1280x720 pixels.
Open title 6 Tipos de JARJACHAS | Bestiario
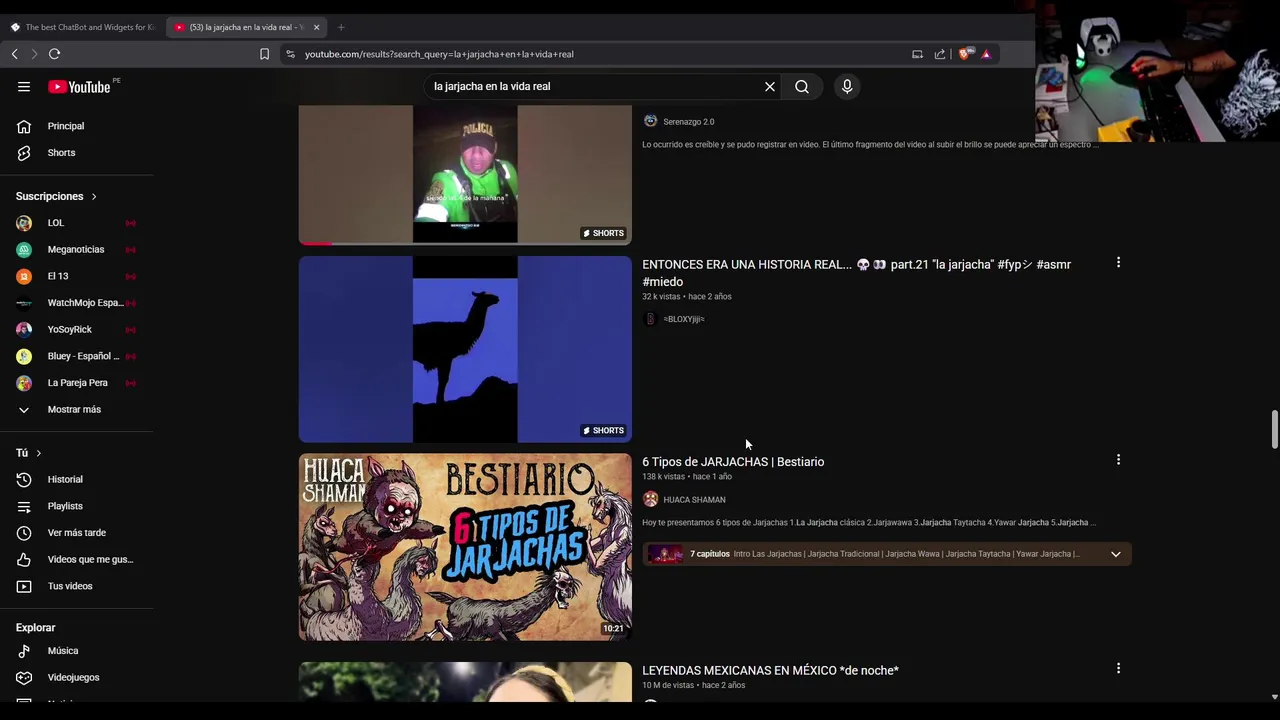[x=733, y=462]
